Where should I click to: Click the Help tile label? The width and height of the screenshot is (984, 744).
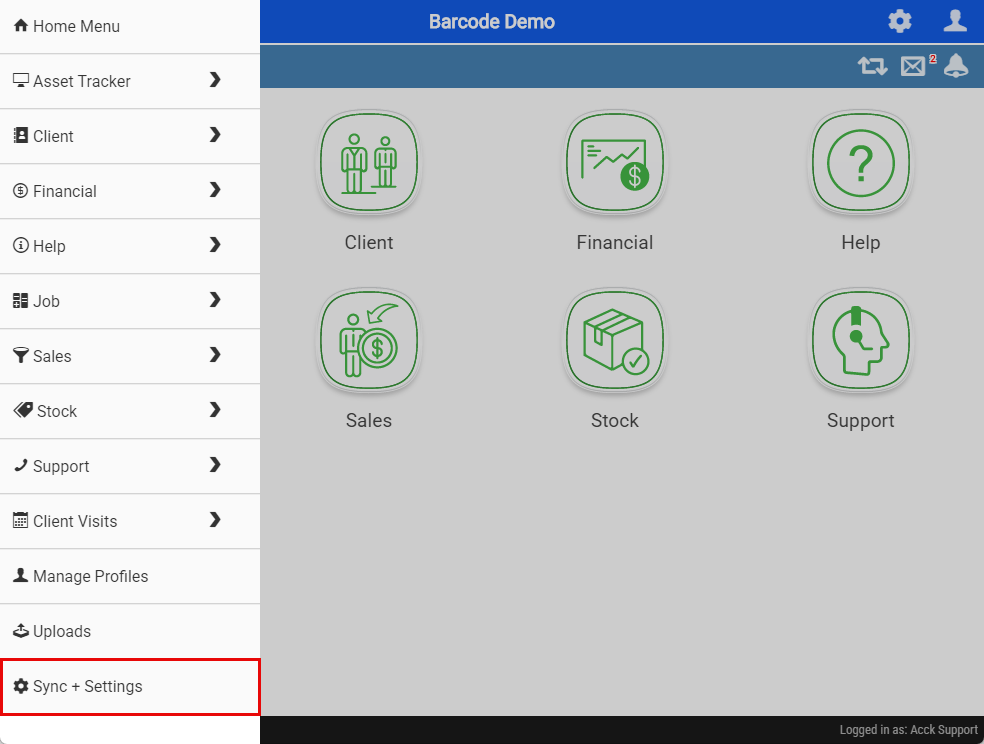861,243
